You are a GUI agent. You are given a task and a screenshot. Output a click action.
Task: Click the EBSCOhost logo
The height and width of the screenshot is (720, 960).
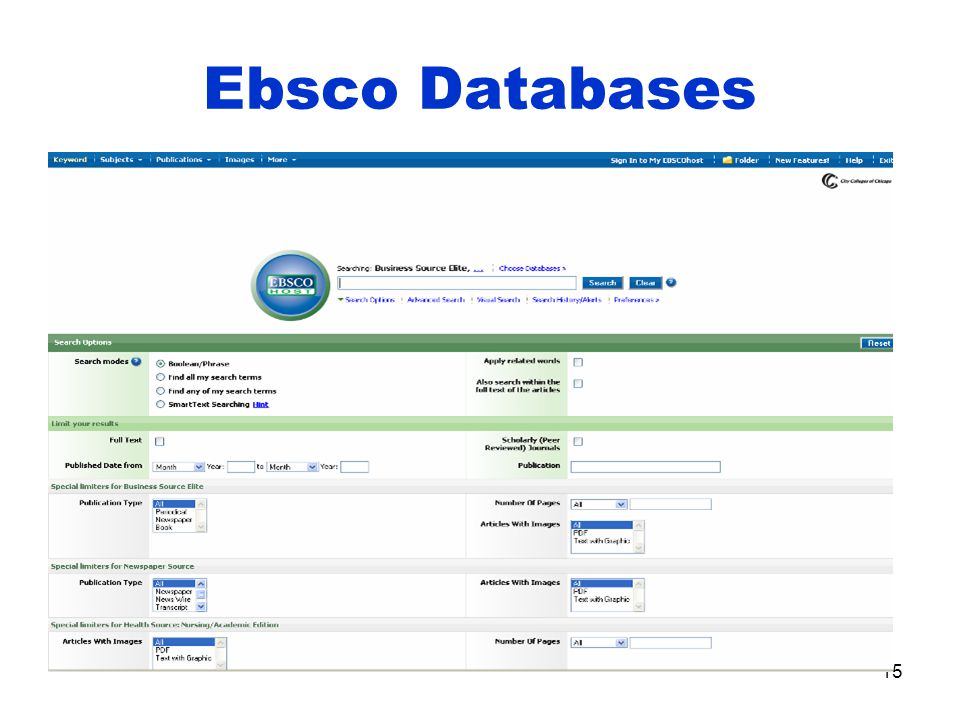point(291,285)
